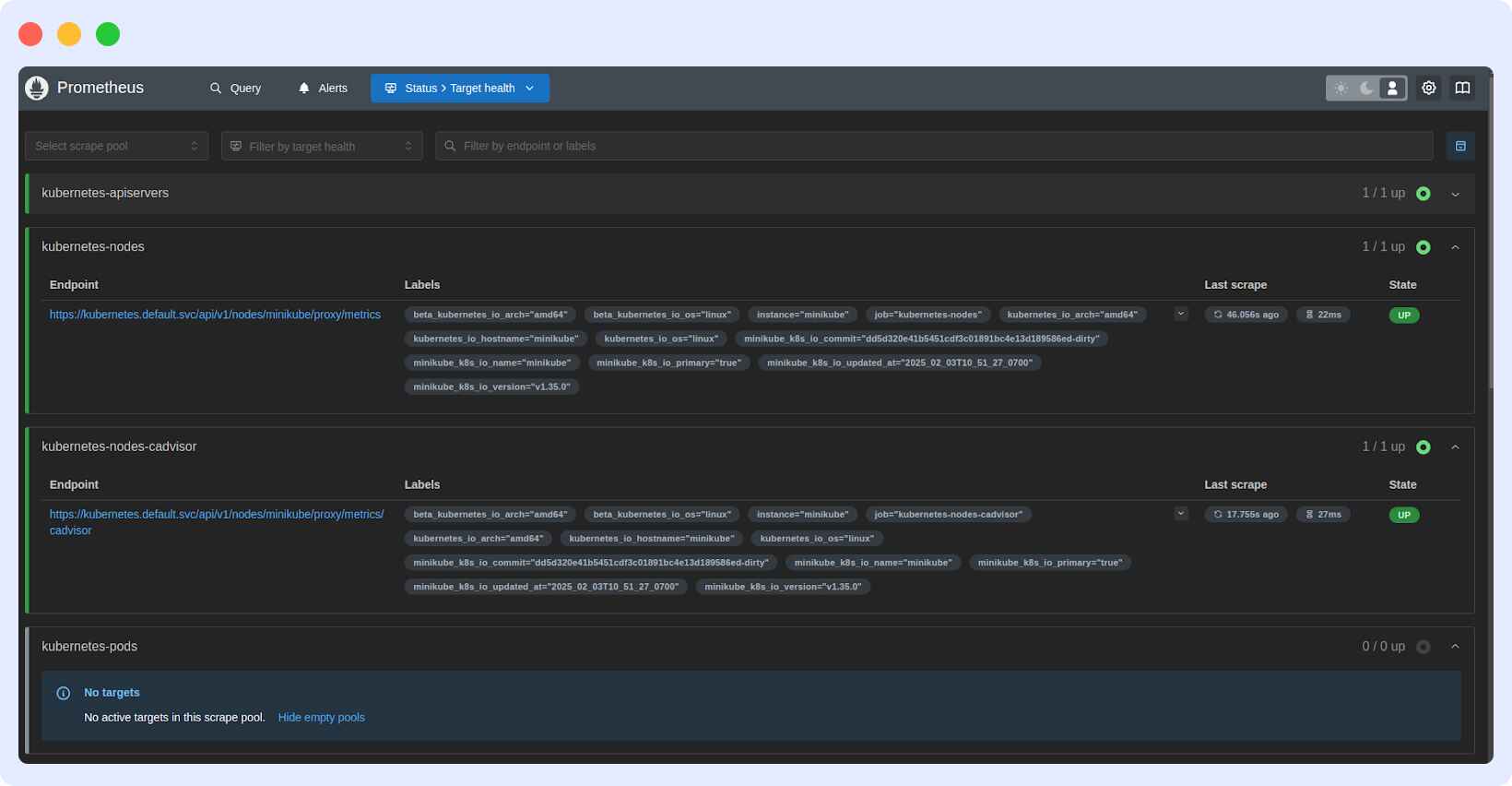Viewport: 1512px width, 786px height.
Task: Expand the kubernetes-apiservers pool chevron
Action: tap(1456, 194)
